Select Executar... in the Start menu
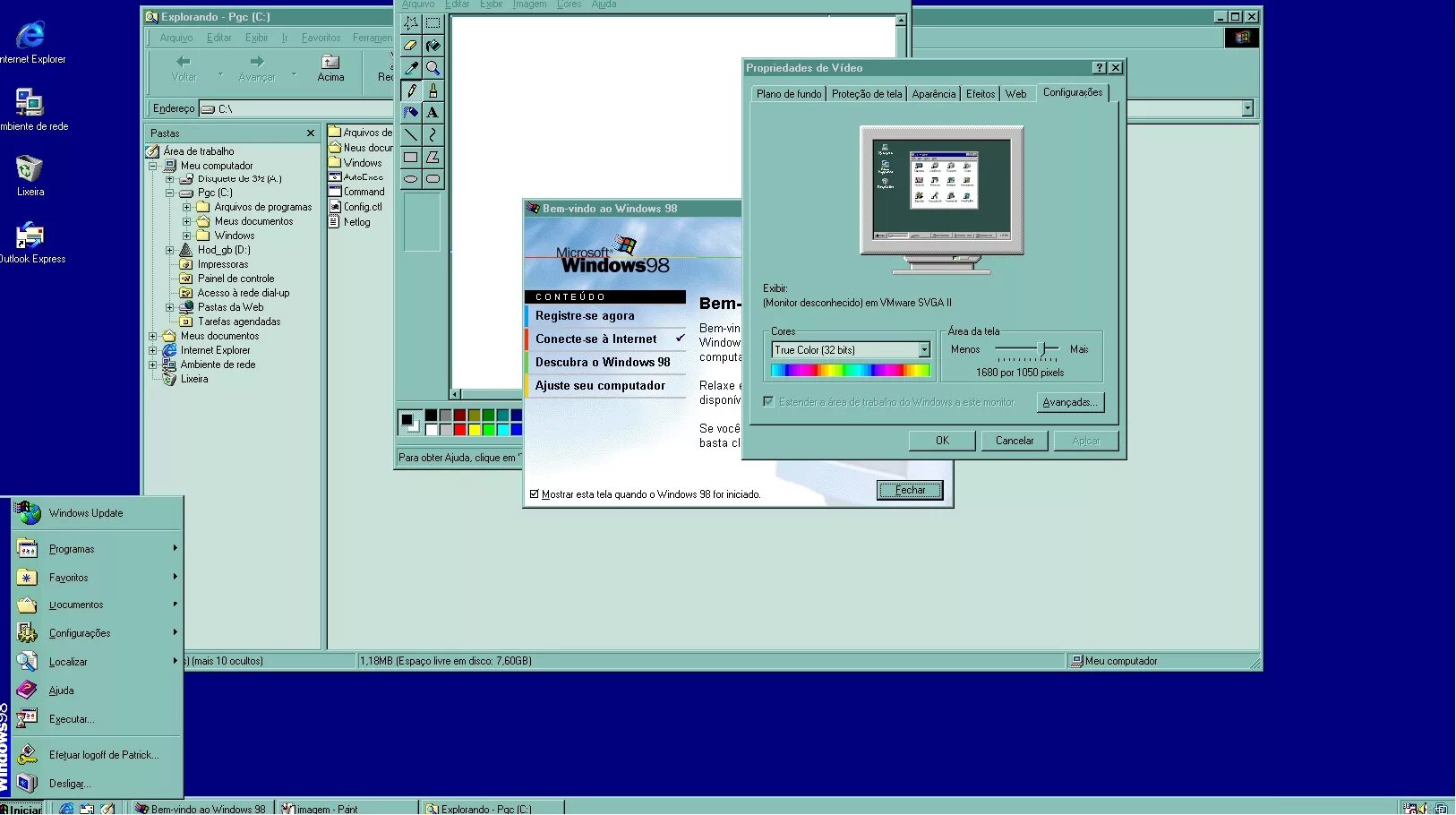 coord(97,719)
